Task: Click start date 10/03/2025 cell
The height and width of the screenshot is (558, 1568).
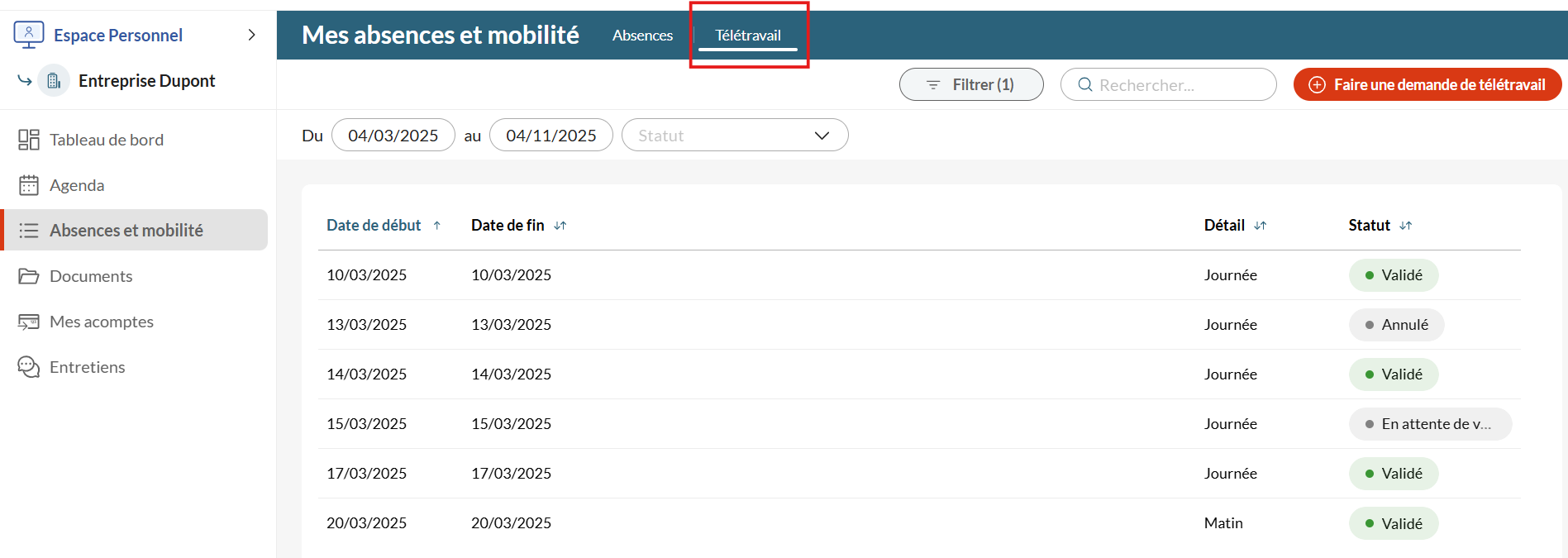Action: pos(366,274)
